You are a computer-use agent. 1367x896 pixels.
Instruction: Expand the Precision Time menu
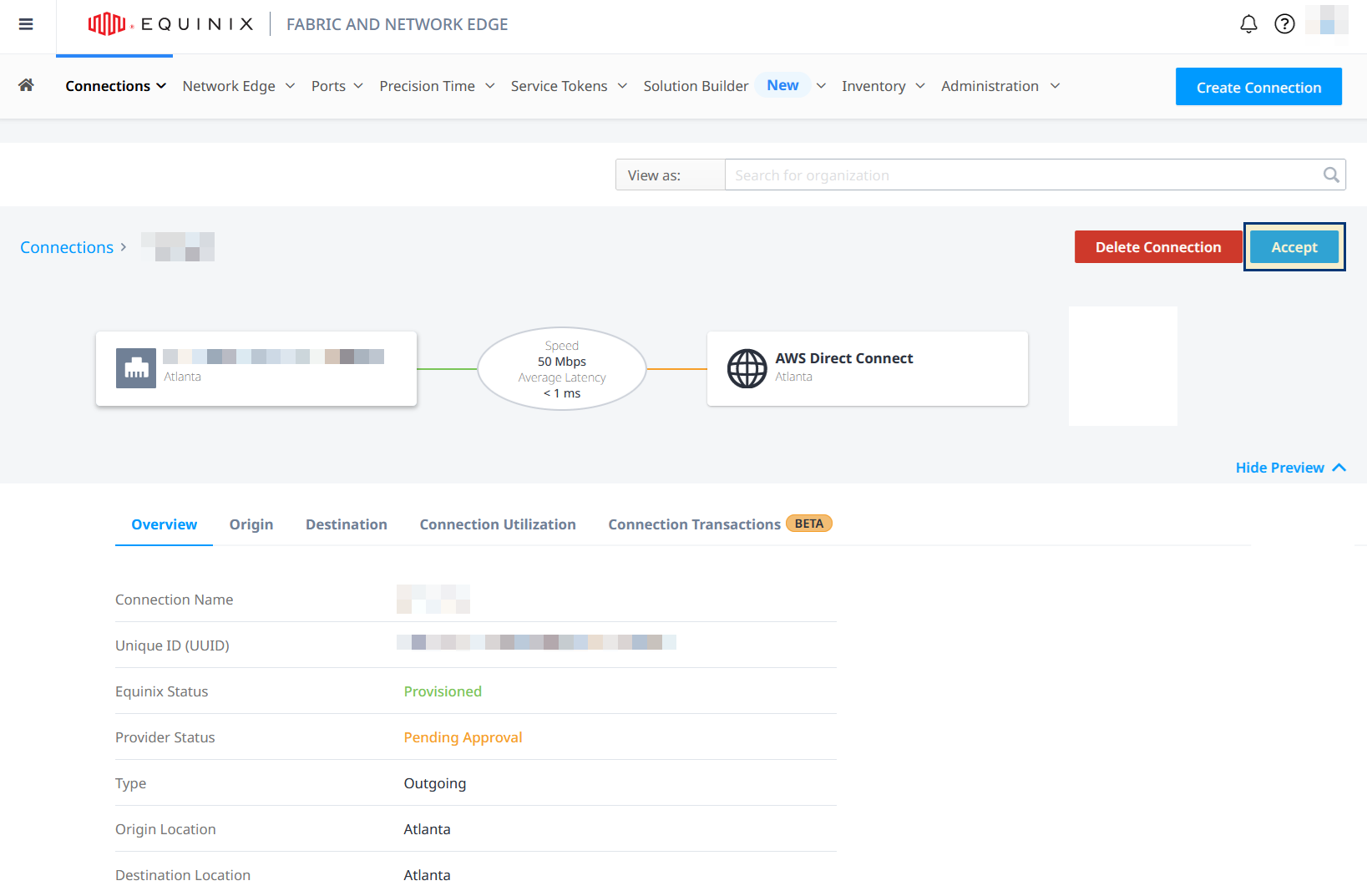click(437, 86)
